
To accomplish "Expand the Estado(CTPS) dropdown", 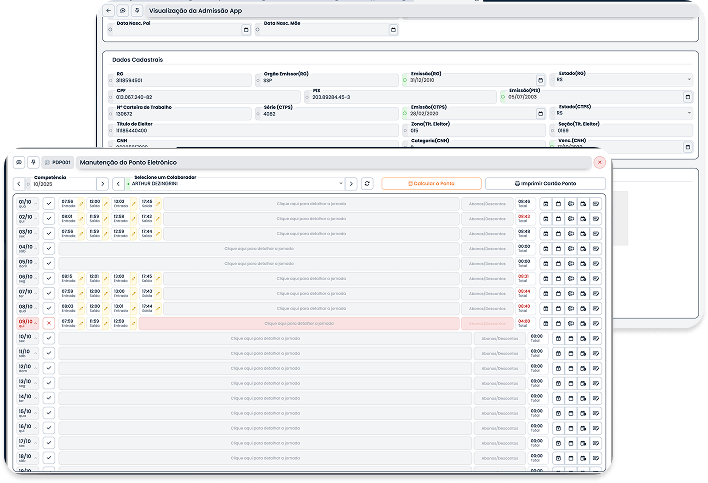I will [688, 113].
